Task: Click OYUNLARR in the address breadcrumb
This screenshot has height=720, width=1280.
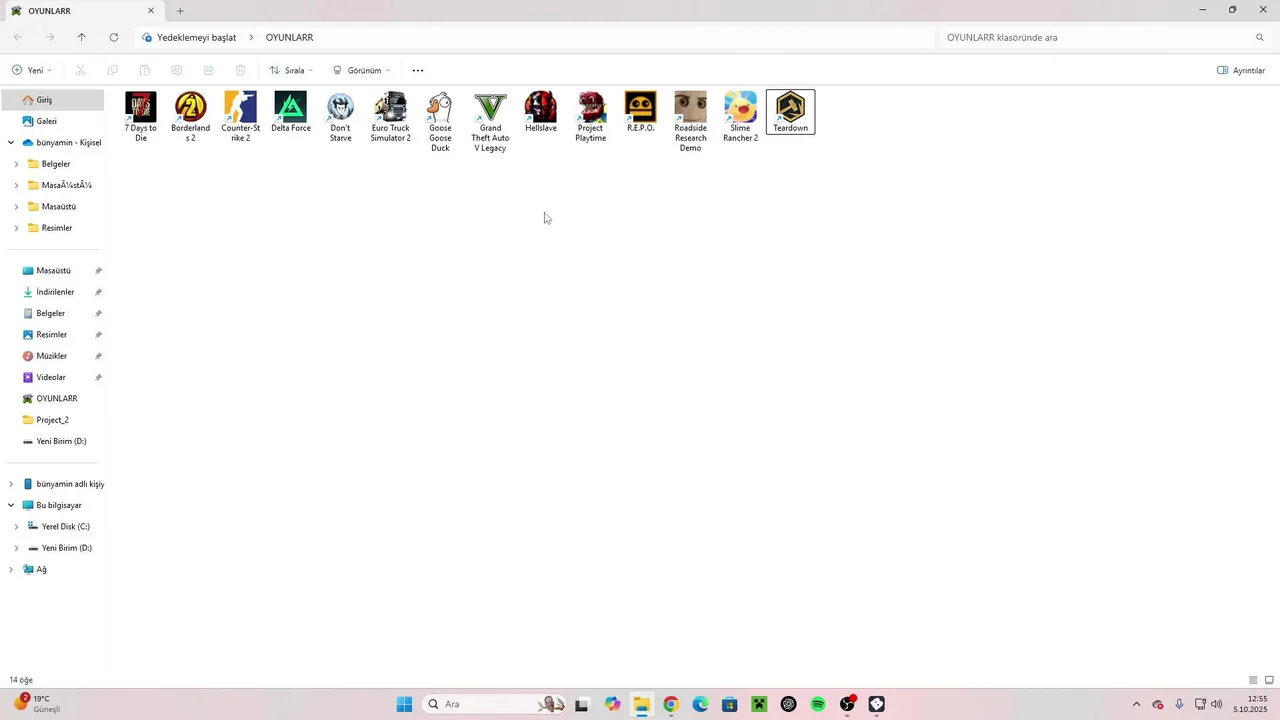Action: click(289, 37)
